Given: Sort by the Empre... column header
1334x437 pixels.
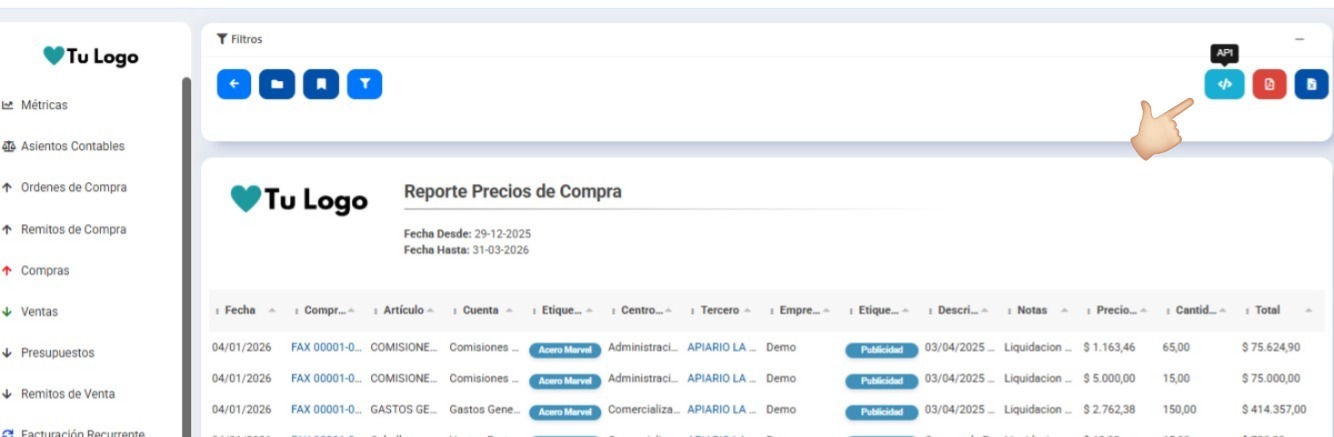Looking at the screenshot, I should 802,310.
